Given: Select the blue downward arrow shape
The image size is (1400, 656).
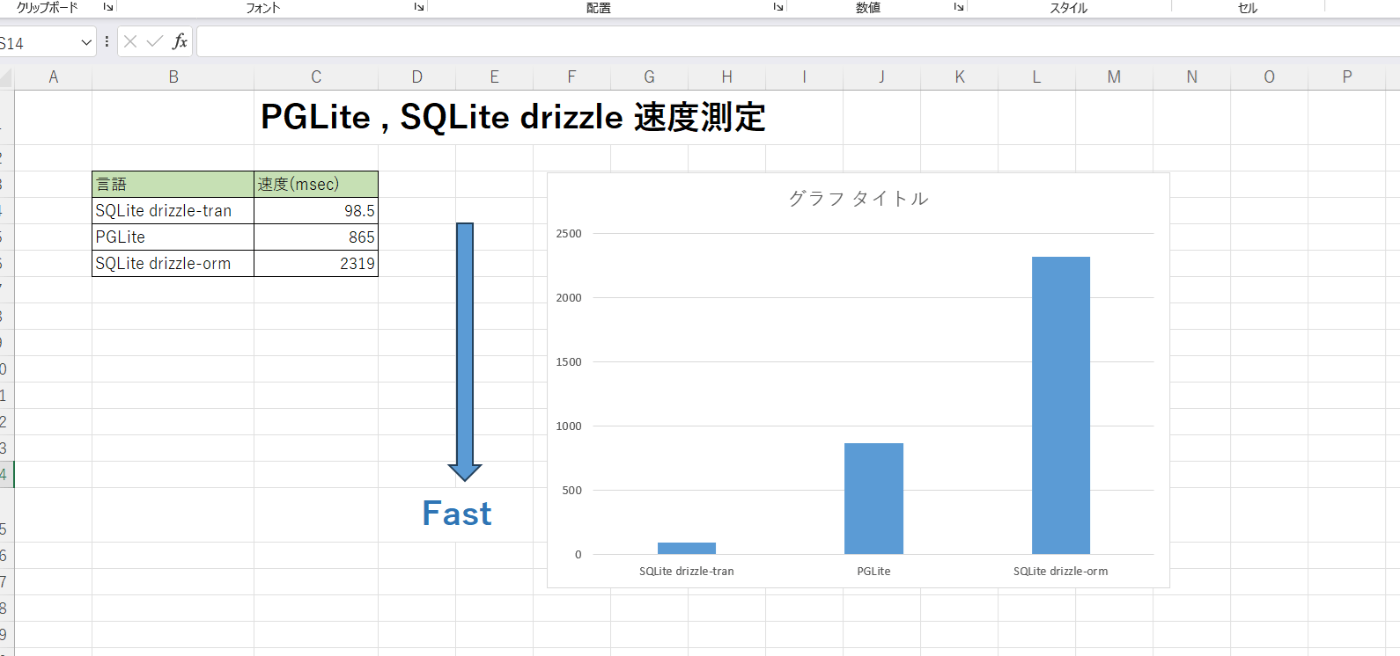Looking at the screenshot, I should pos(465,350).
